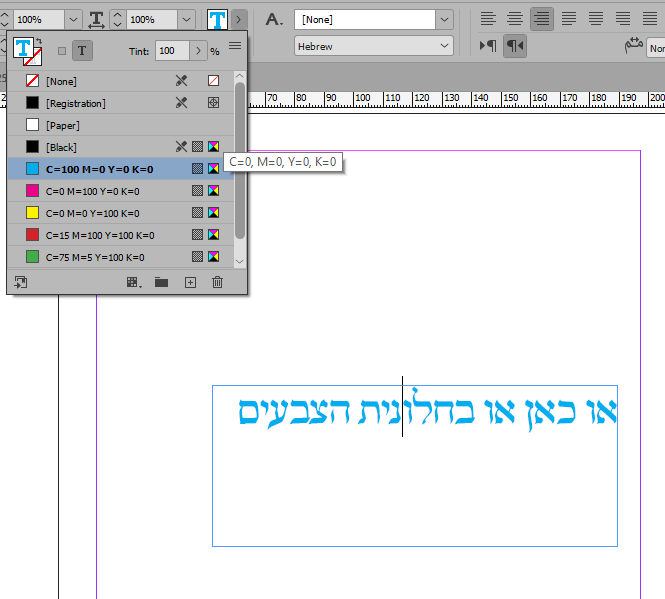The width and height of the screenshot is (665, 599).
Task: Click the active Align Right button
Action: pyautogui.click(x=542, y=19)
